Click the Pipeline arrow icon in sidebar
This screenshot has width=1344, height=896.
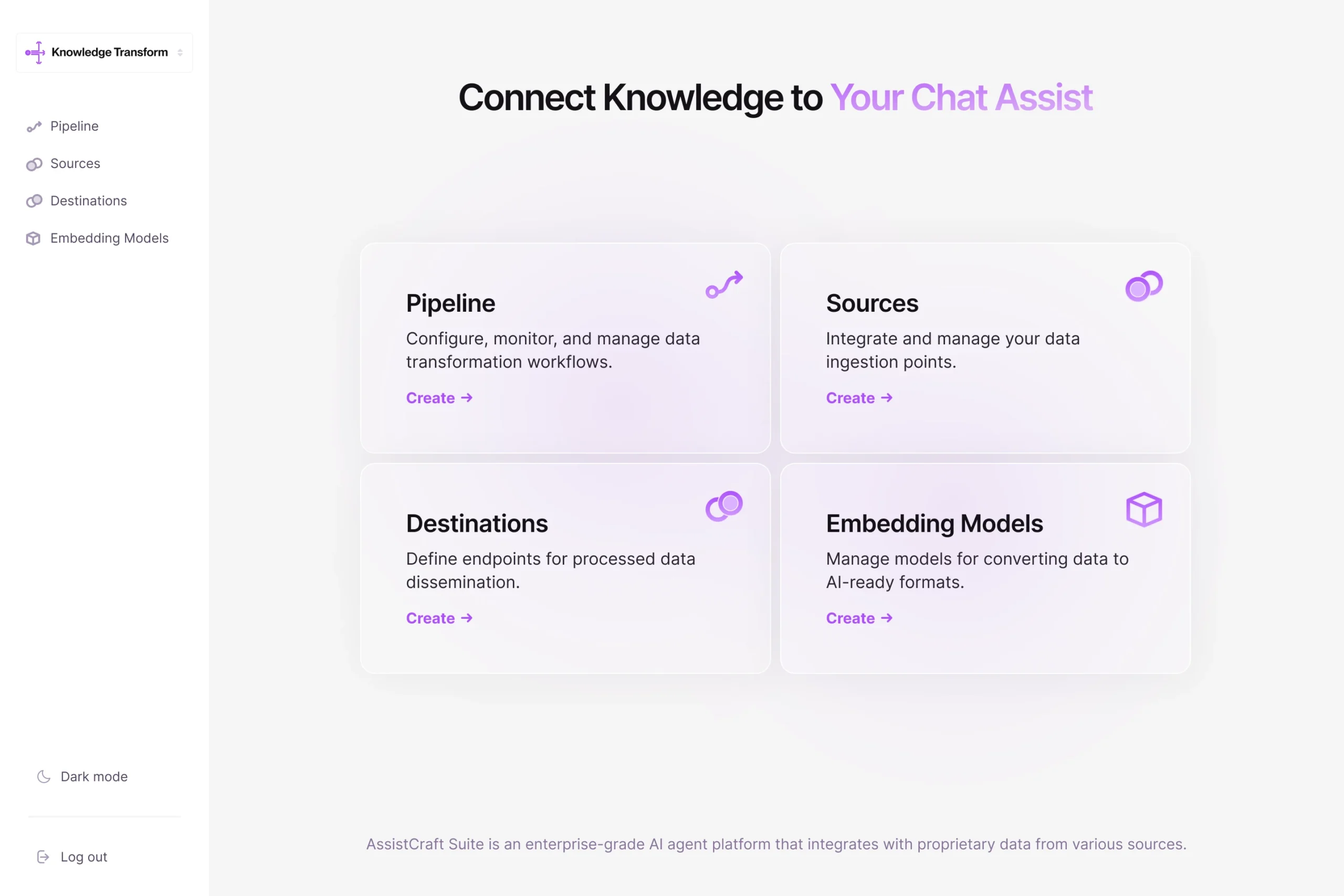(34, 127)
